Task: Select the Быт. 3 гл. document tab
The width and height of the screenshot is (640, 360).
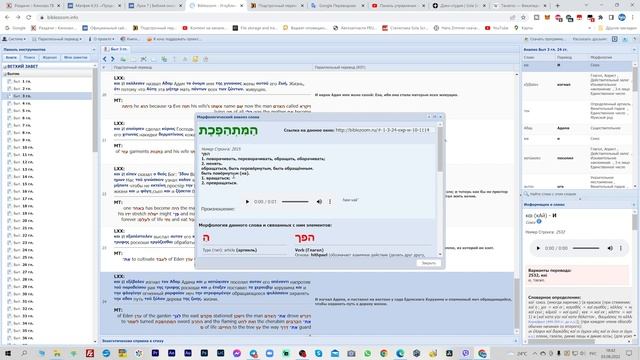Action: click(x=116, y=49)
